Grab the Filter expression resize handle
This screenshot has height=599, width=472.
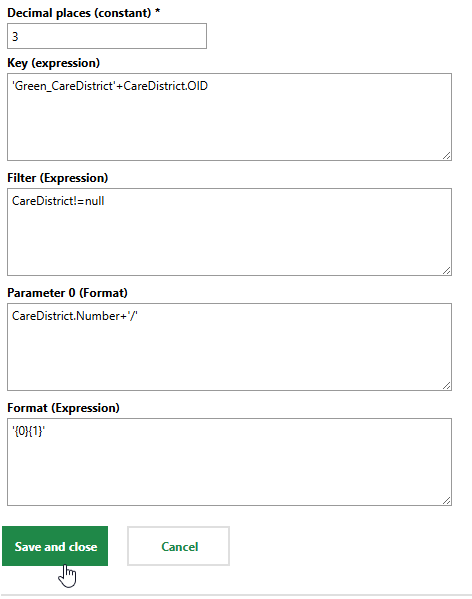pyautogui.click(x=447, y=271)
